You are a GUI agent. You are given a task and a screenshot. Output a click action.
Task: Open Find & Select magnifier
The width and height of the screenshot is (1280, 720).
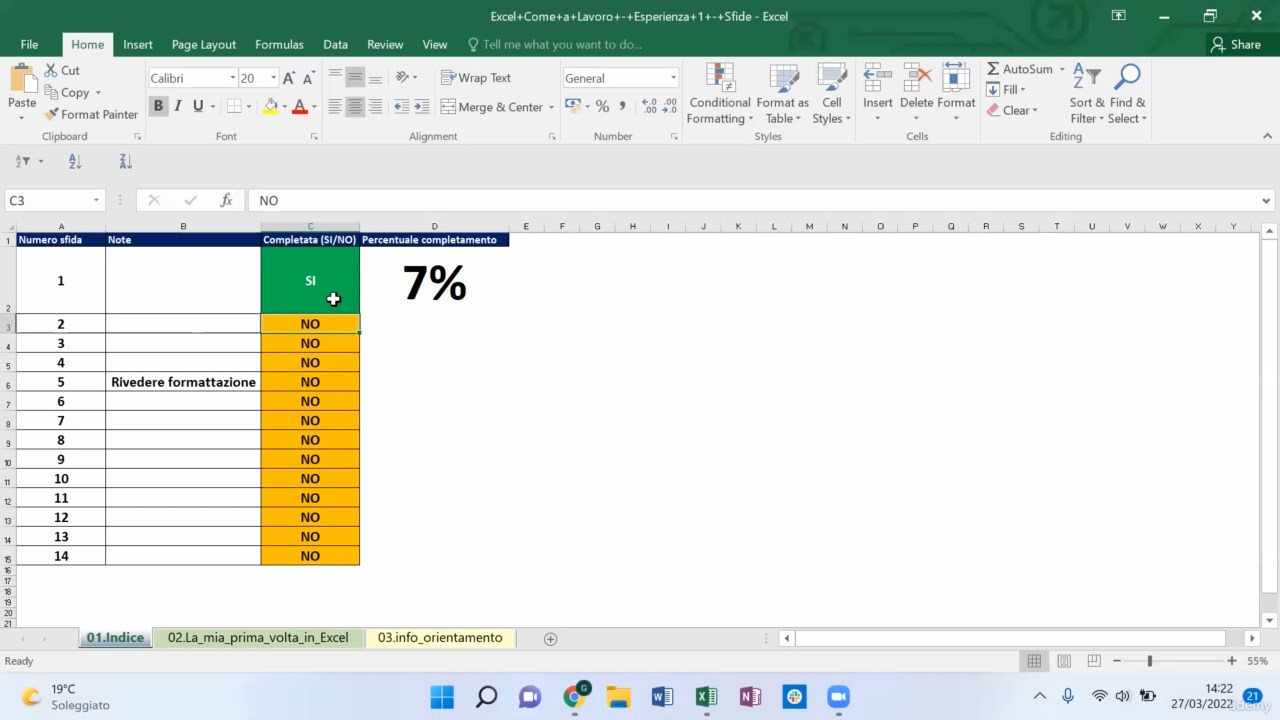1128,95
